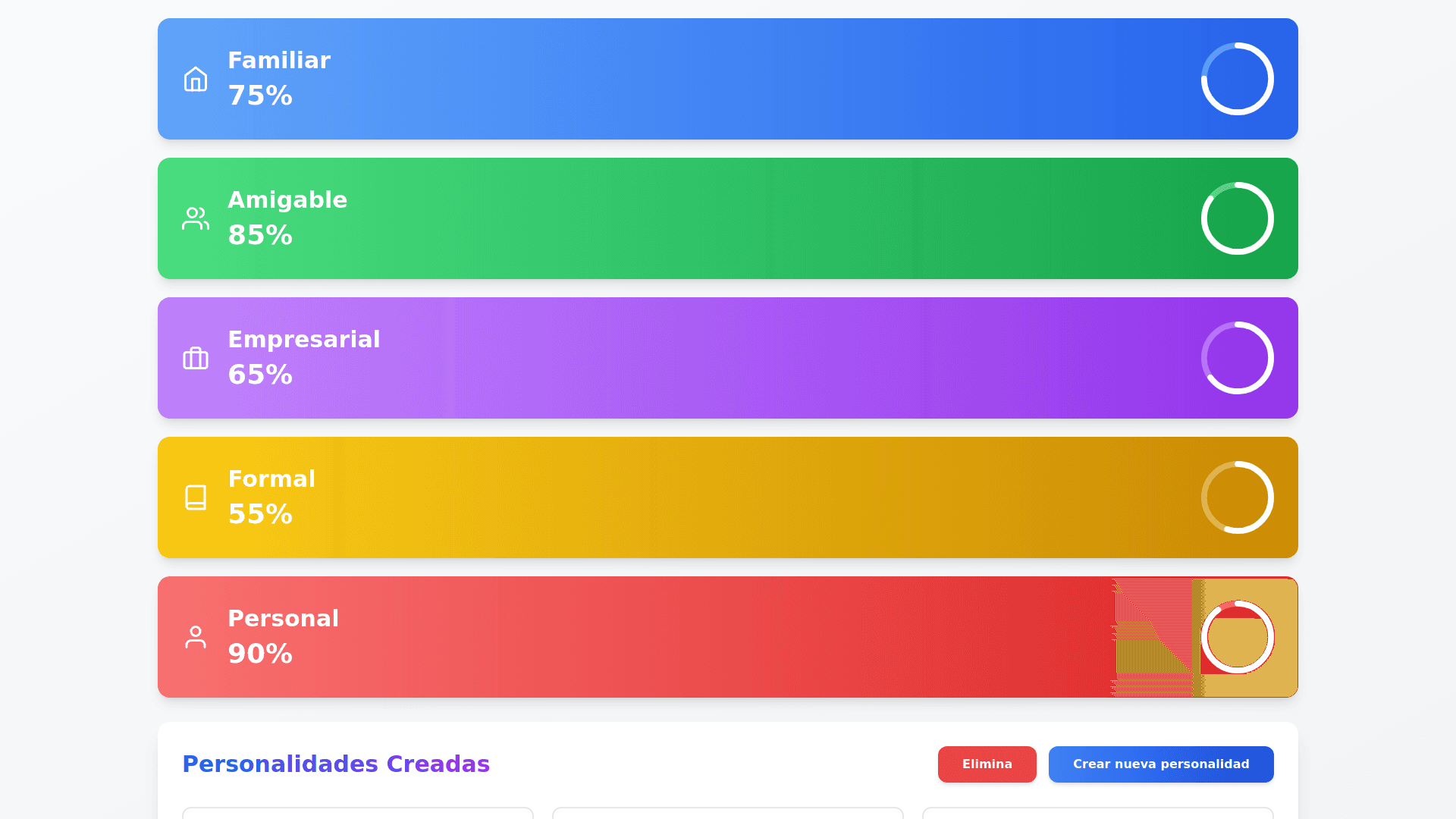Click the 55% value on Formal card
The width and height of the screenshot is (1456, 819).
pos(260,514)
